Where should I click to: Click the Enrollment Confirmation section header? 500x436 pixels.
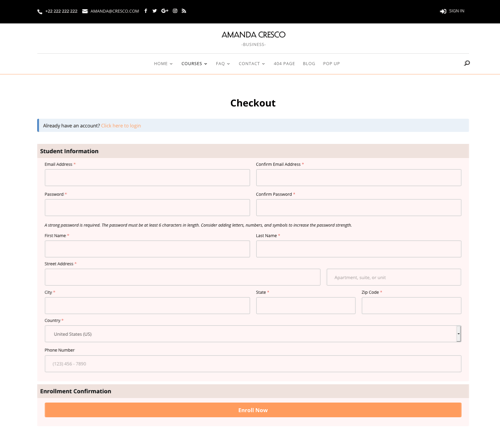(x=253, y=391)
